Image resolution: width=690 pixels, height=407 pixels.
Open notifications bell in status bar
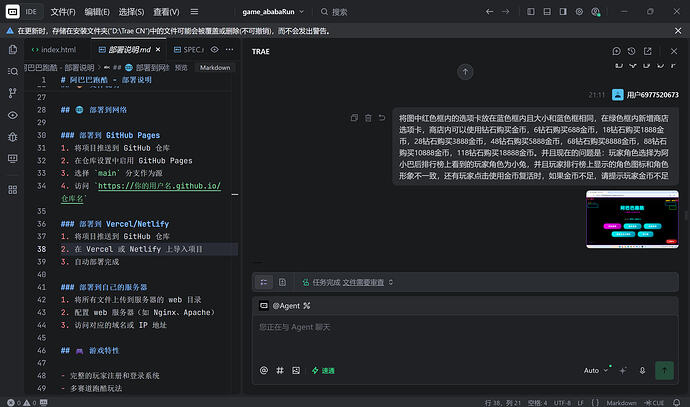pos(676,403)
